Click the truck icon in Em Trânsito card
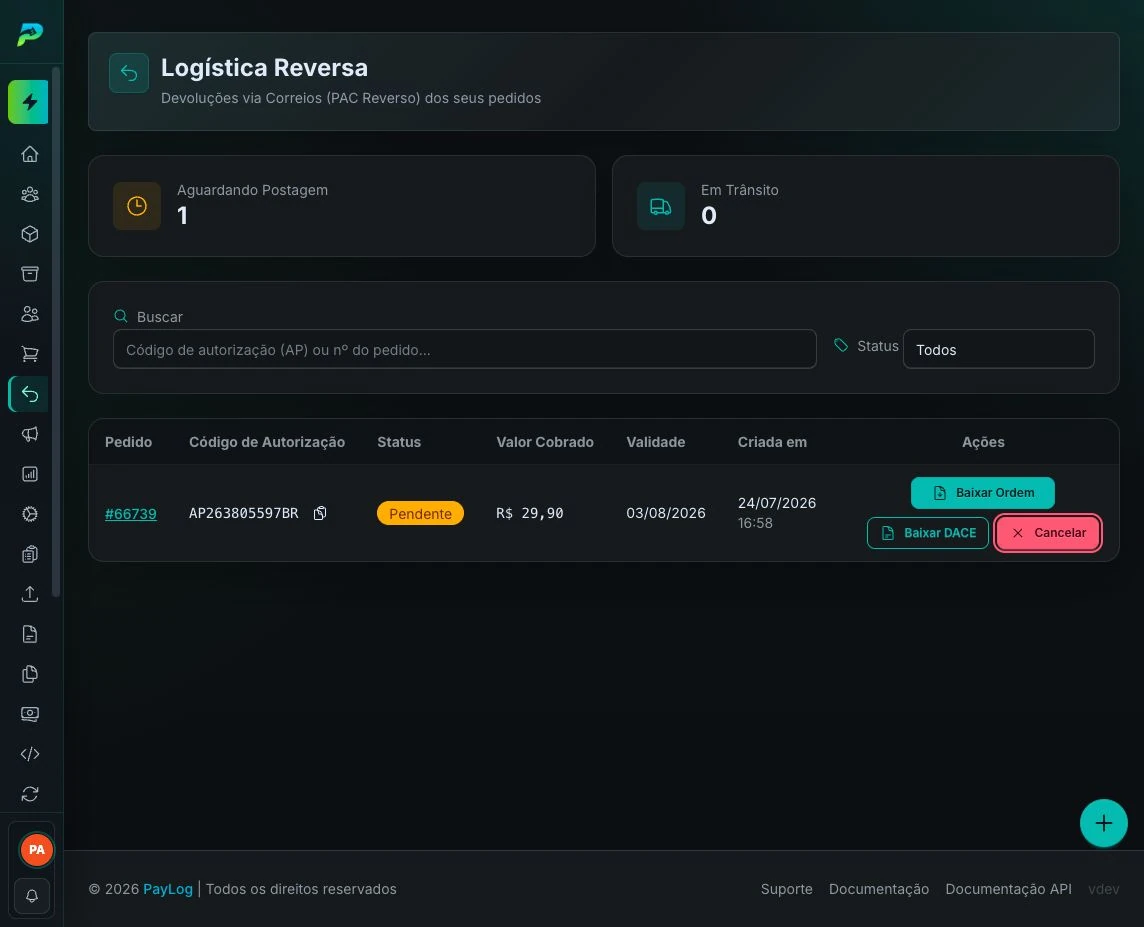1144x927 pixels. point(661,206)
